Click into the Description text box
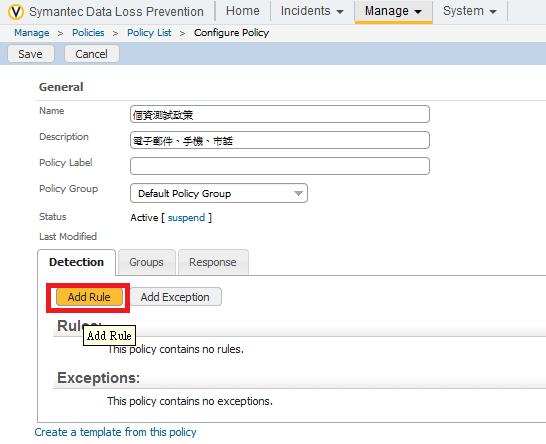This screenshot has height=444, width=546. coord(280,140)
